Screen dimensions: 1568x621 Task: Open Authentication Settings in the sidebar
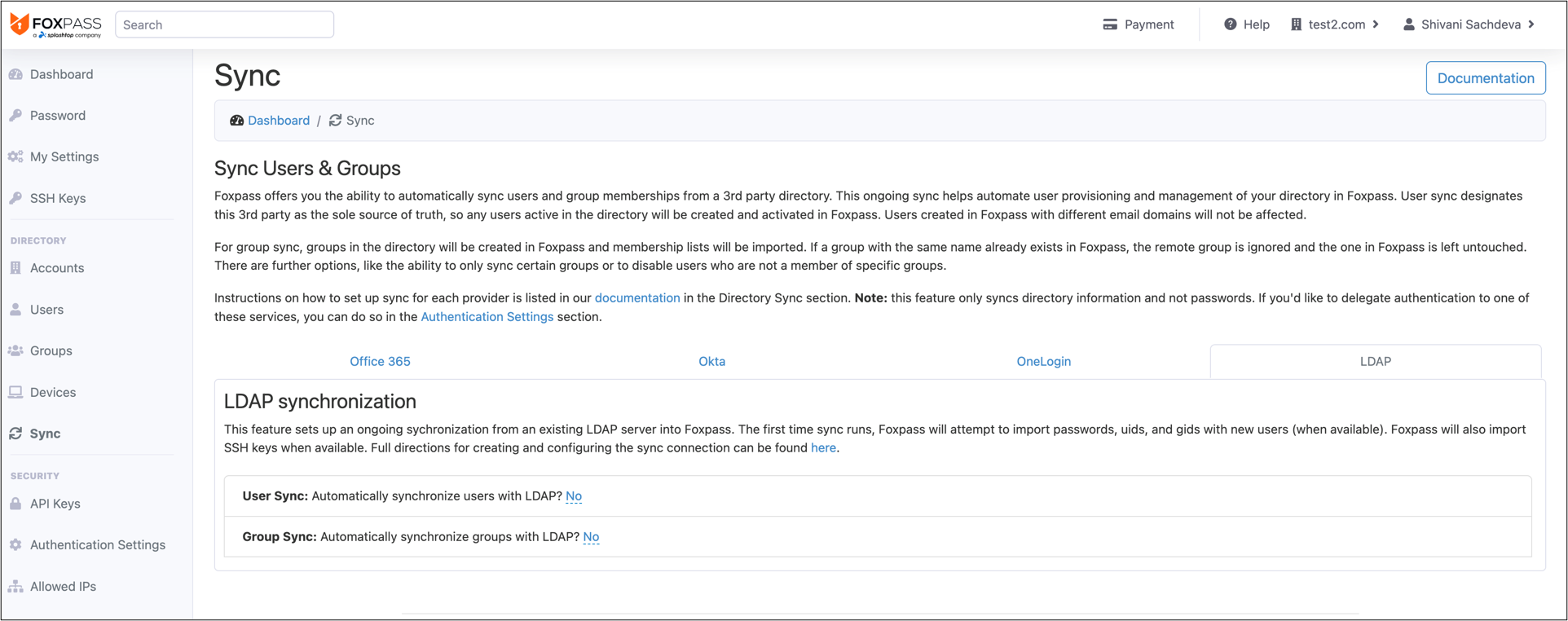(x=98, y=544)
